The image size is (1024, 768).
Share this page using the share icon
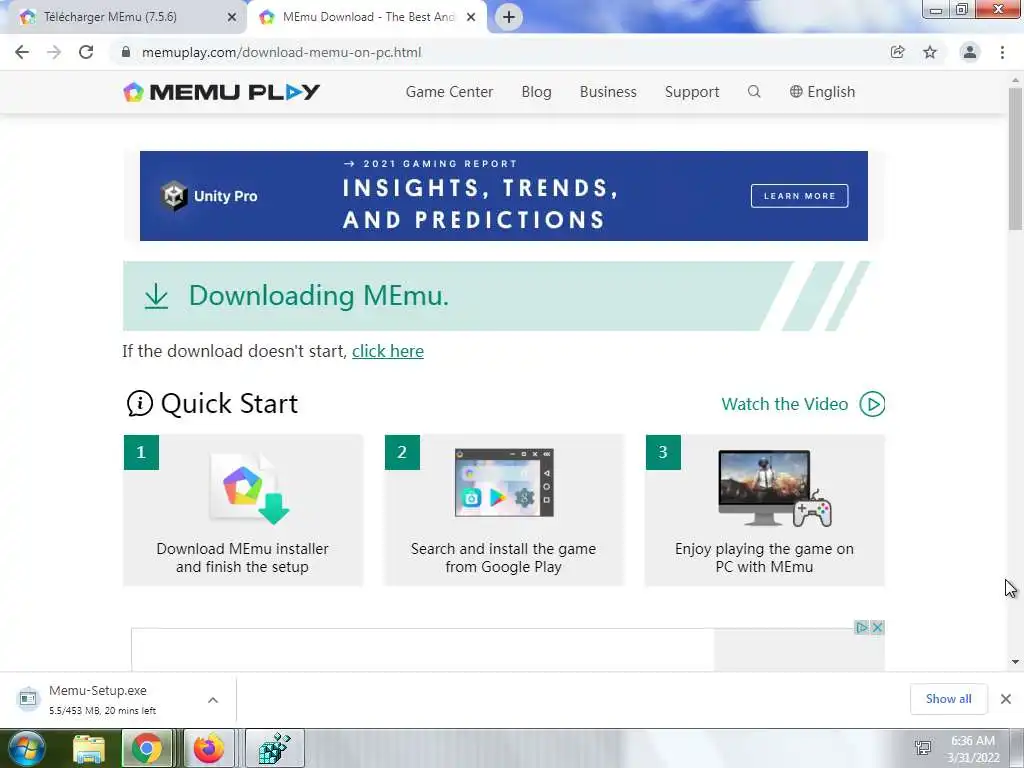click(x=897, y=52)
